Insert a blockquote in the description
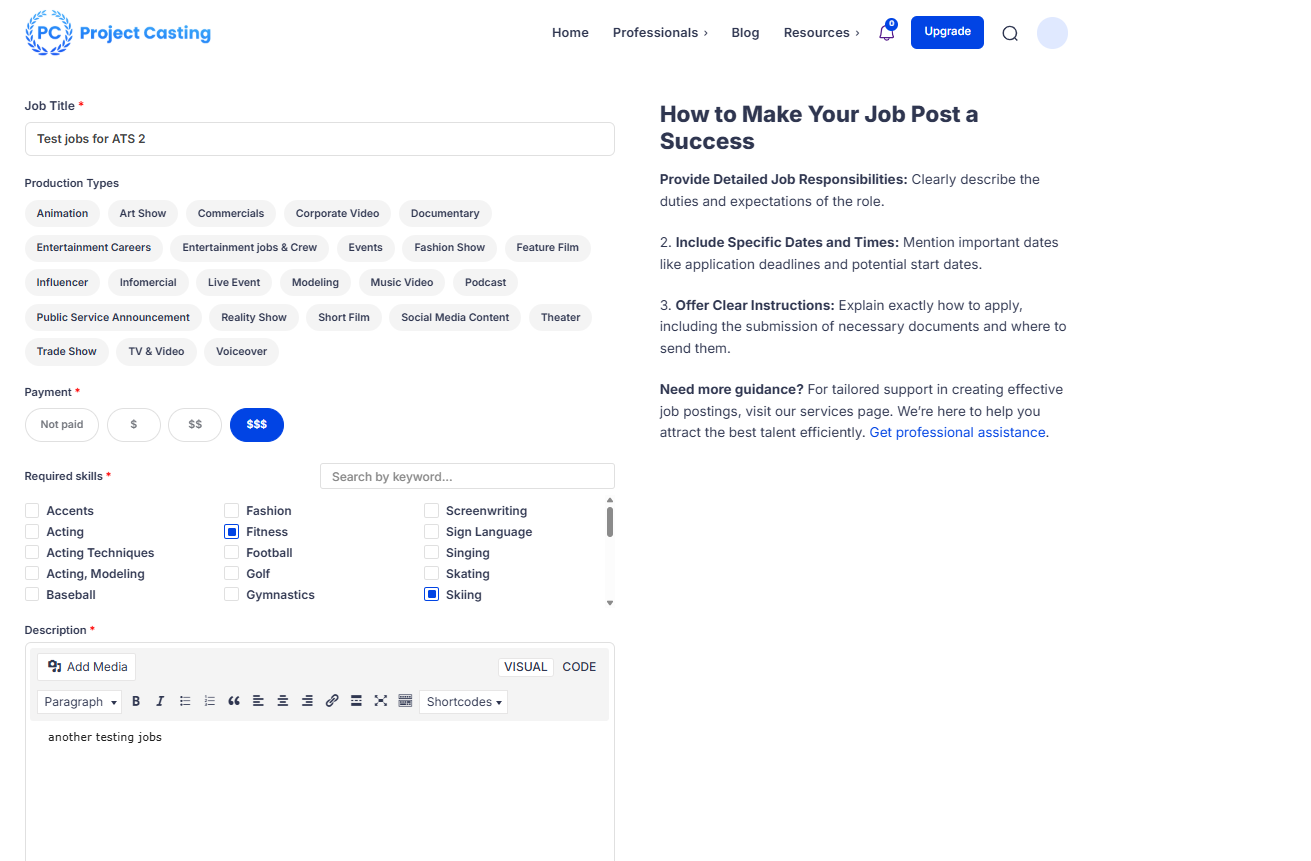 [234, 702]
